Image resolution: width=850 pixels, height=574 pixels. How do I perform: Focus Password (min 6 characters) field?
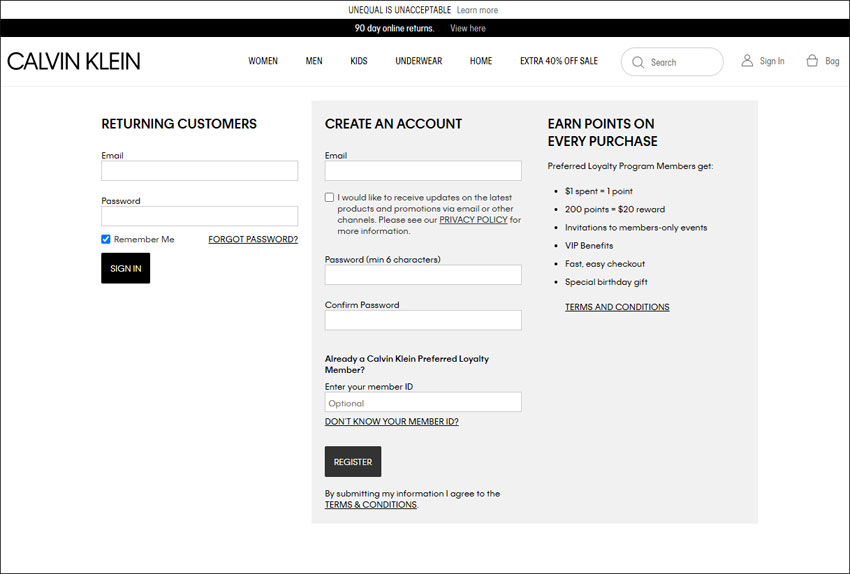pos(423,275)
